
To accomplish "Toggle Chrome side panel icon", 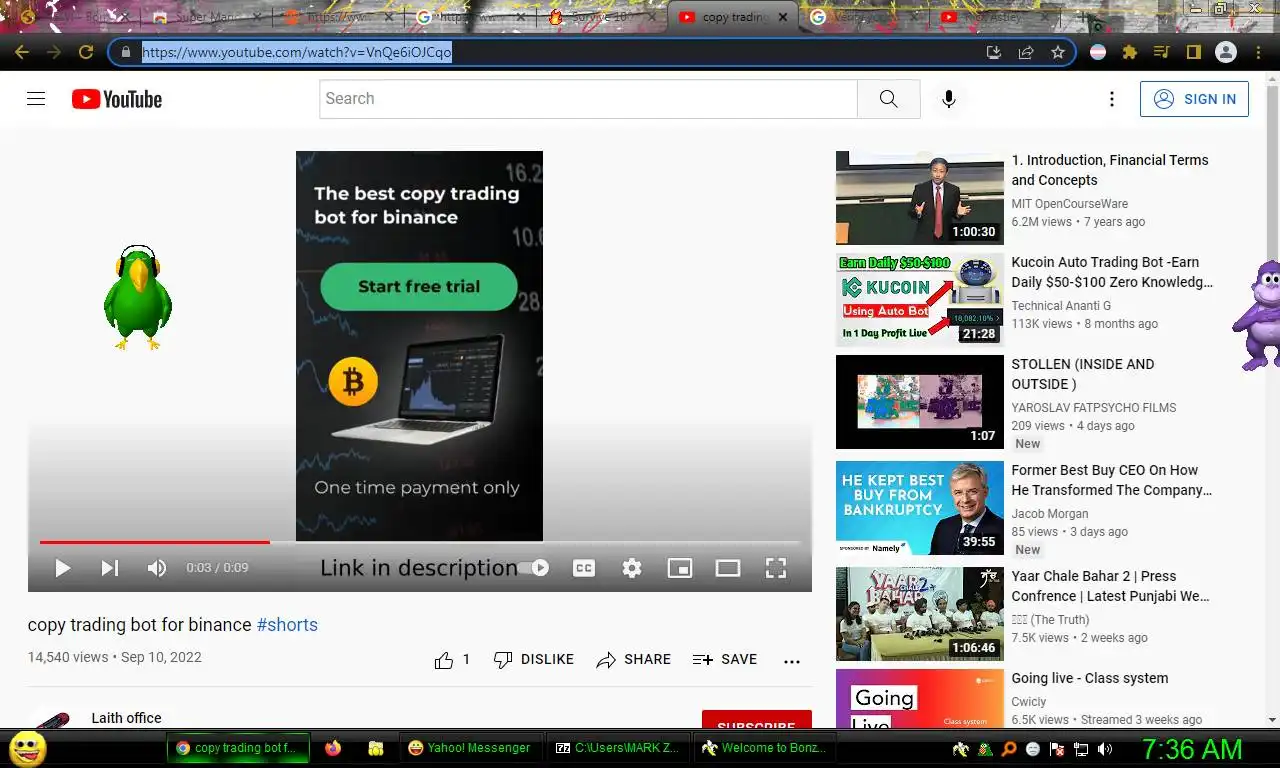I will pos(1193,52).
